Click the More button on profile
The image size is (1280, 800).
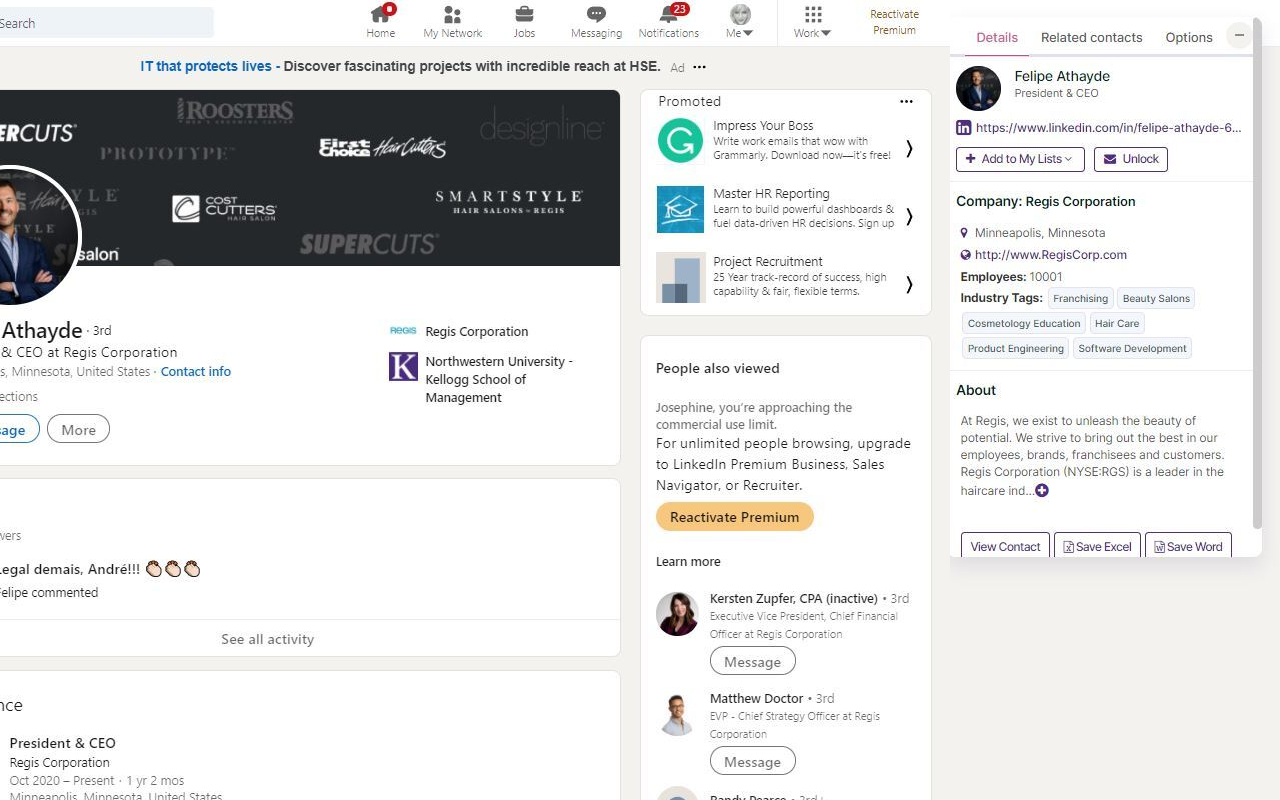pyautogui.click(x=78, y=430)
